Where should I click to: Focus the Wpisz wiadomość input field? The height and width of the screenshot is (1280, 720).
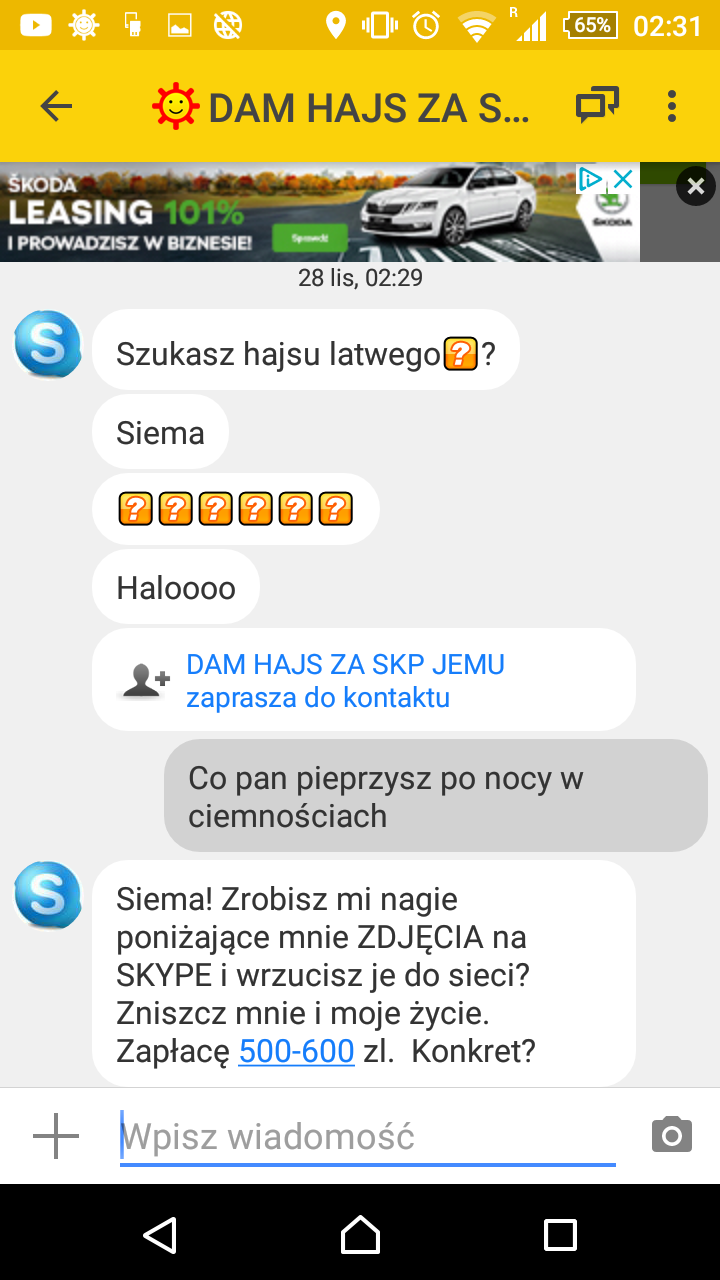[367, 1137]
